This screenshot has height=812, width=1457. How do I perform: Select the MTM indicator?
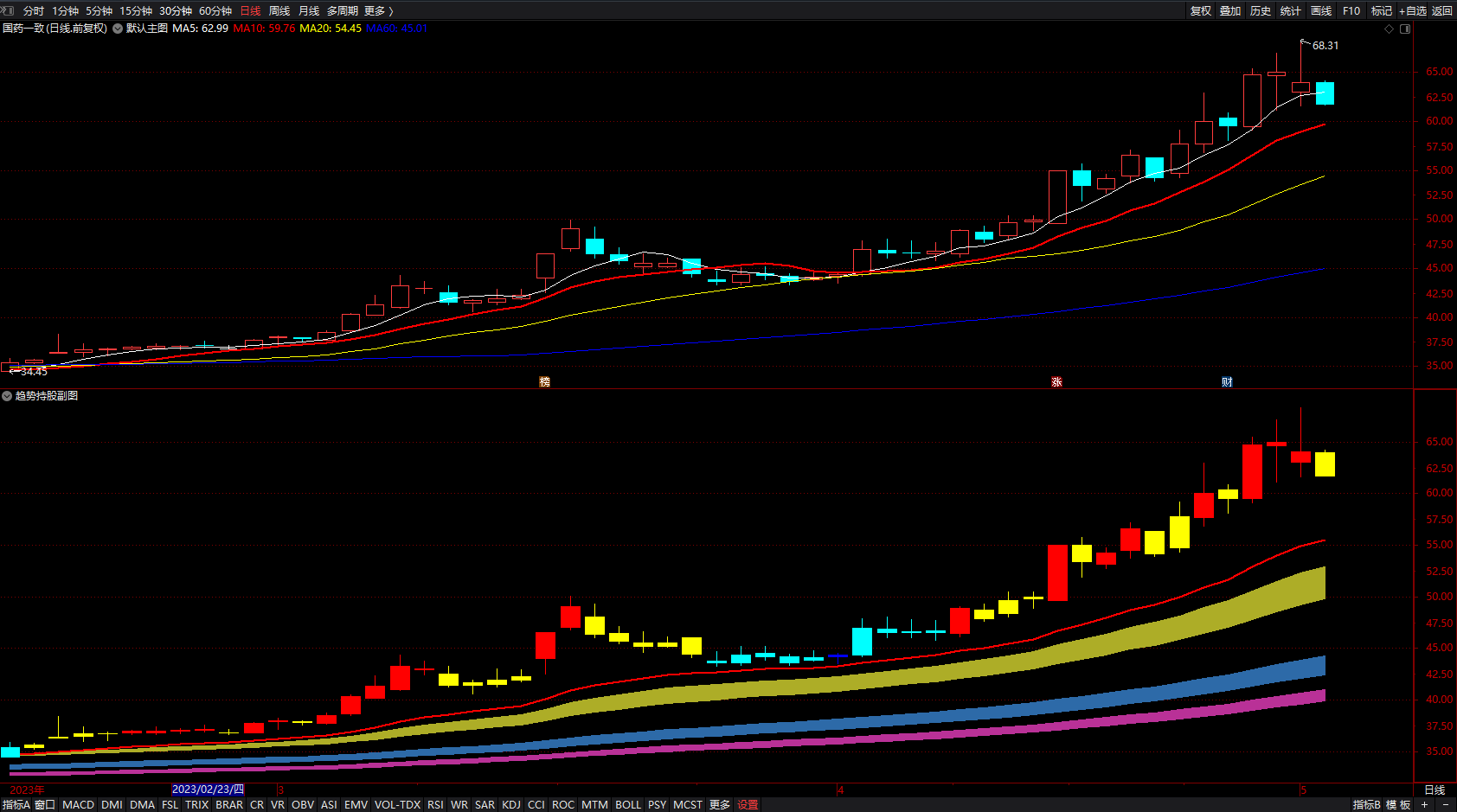pos(594,804)
